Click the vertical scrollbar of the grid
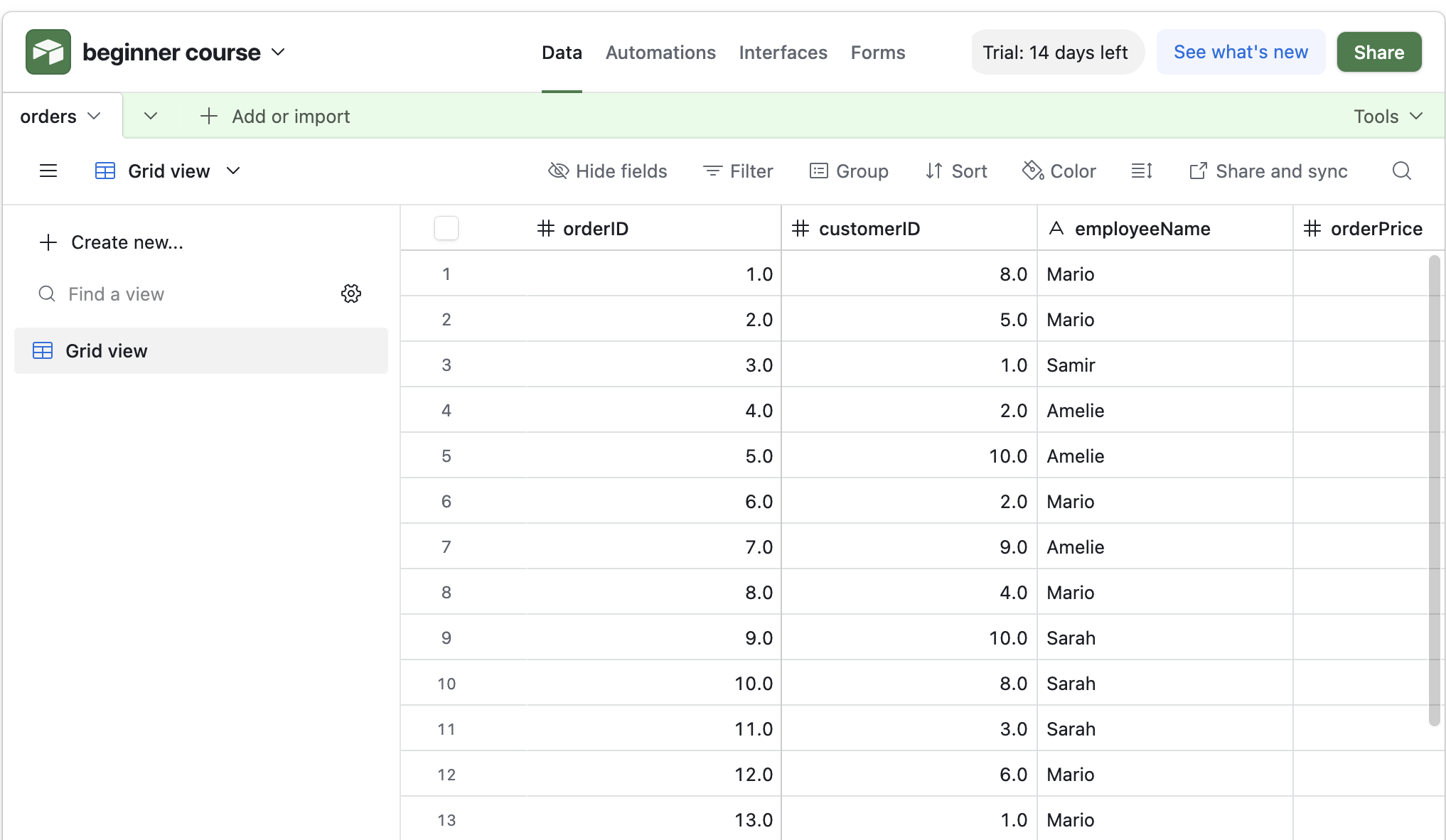 (x=1435, y=490)
